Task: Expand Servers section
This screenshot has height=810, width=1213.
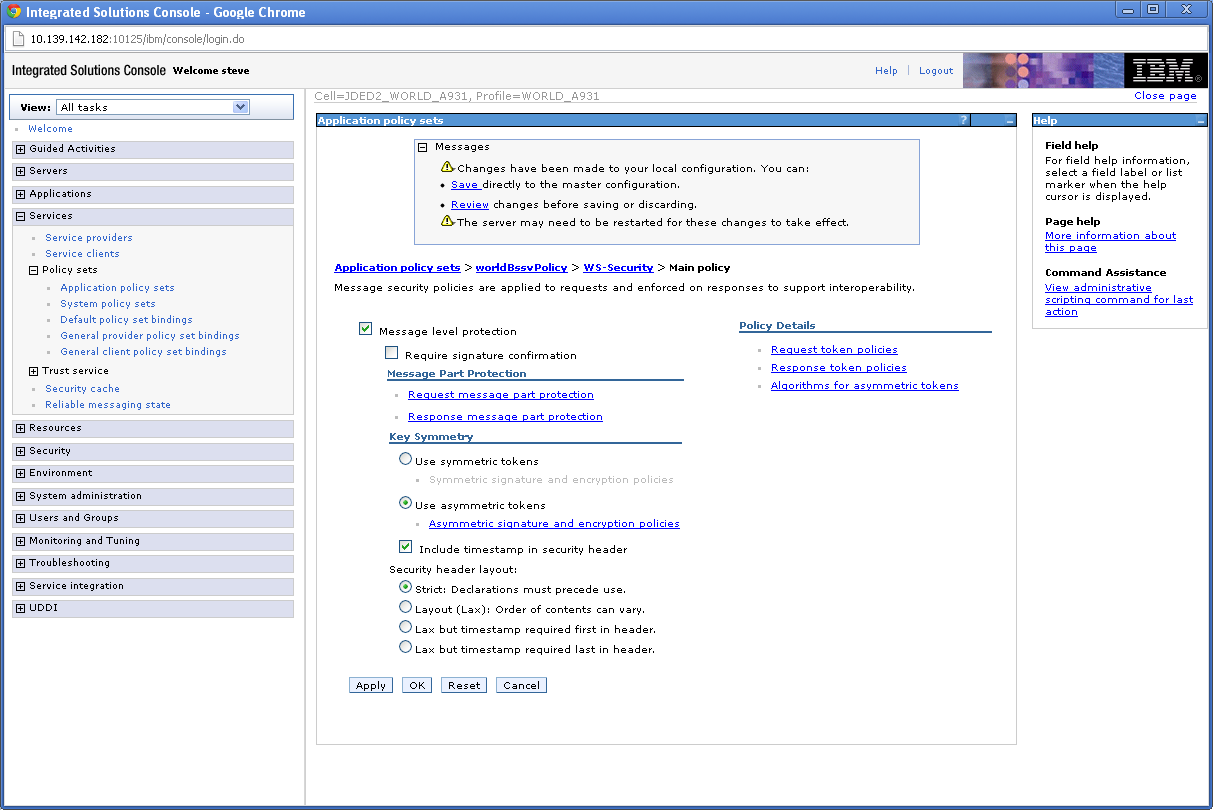Action: tap(20, 171)
